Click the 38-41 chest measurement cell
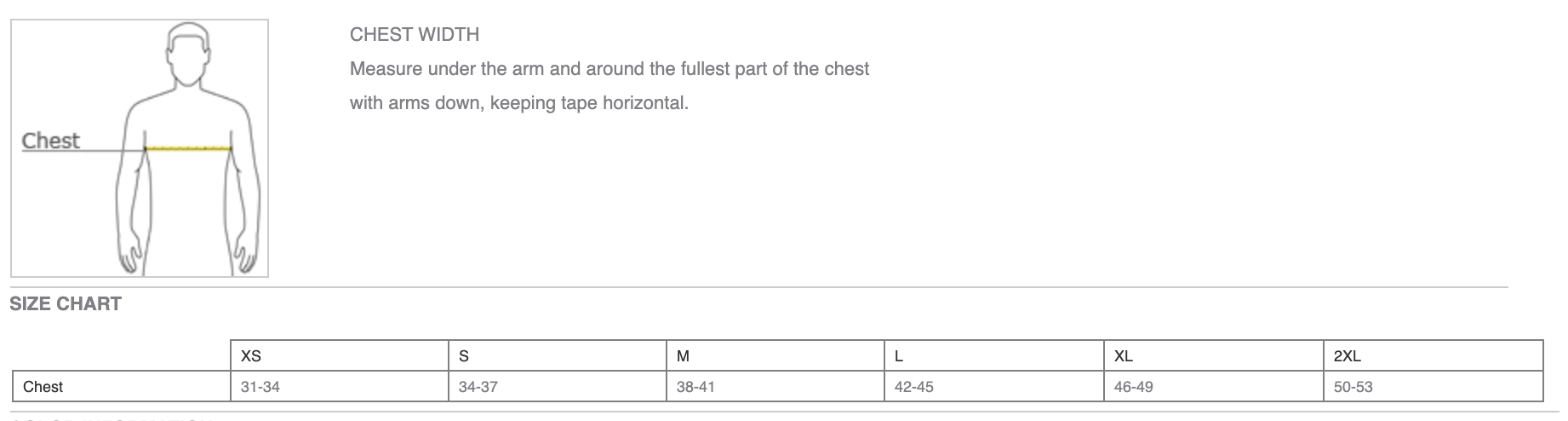Screen dimensions: 1568x421 [775, 387]
